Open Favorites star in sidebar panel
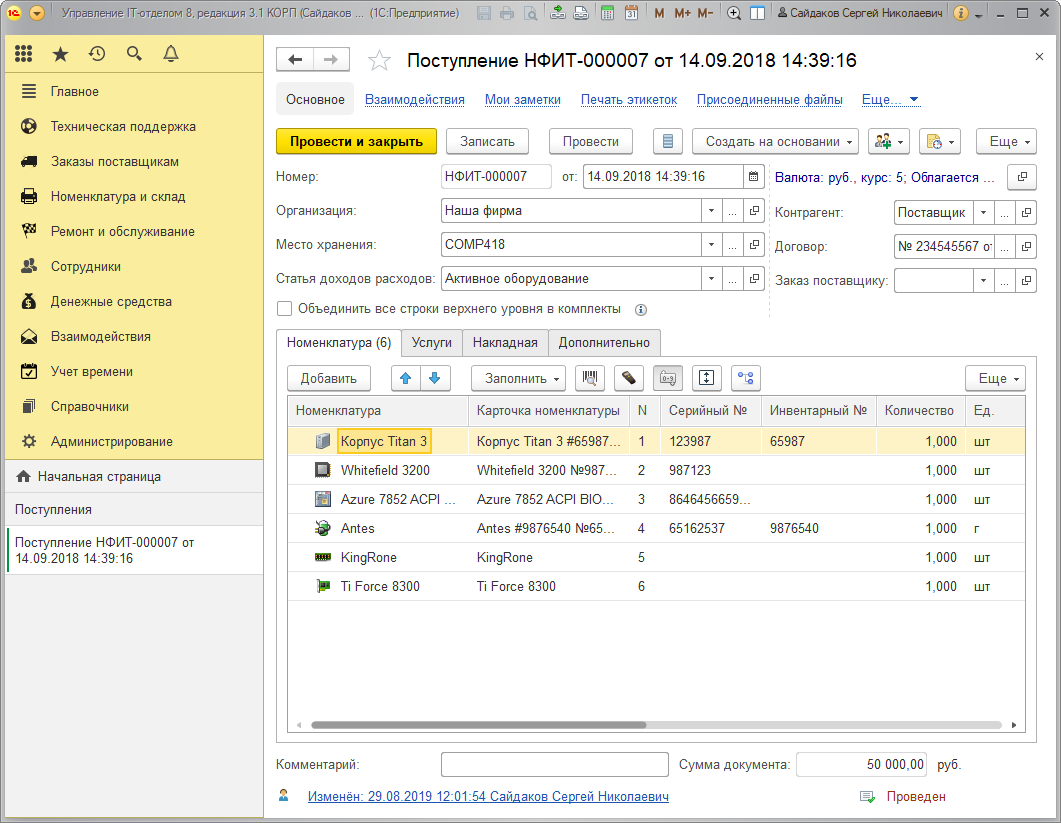Image resolution: width=1061 pixels, height=823 pixels. point(60,54)
